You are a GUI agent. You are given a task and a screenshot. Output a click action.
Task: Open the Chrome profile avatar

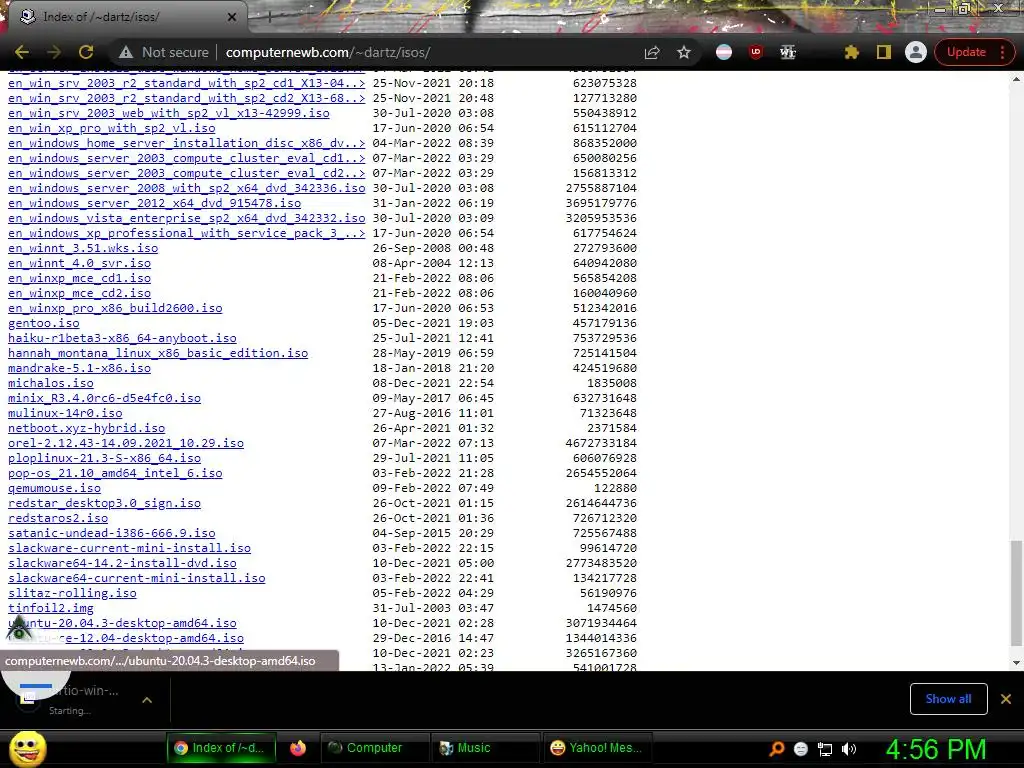(x=916, y=52)
